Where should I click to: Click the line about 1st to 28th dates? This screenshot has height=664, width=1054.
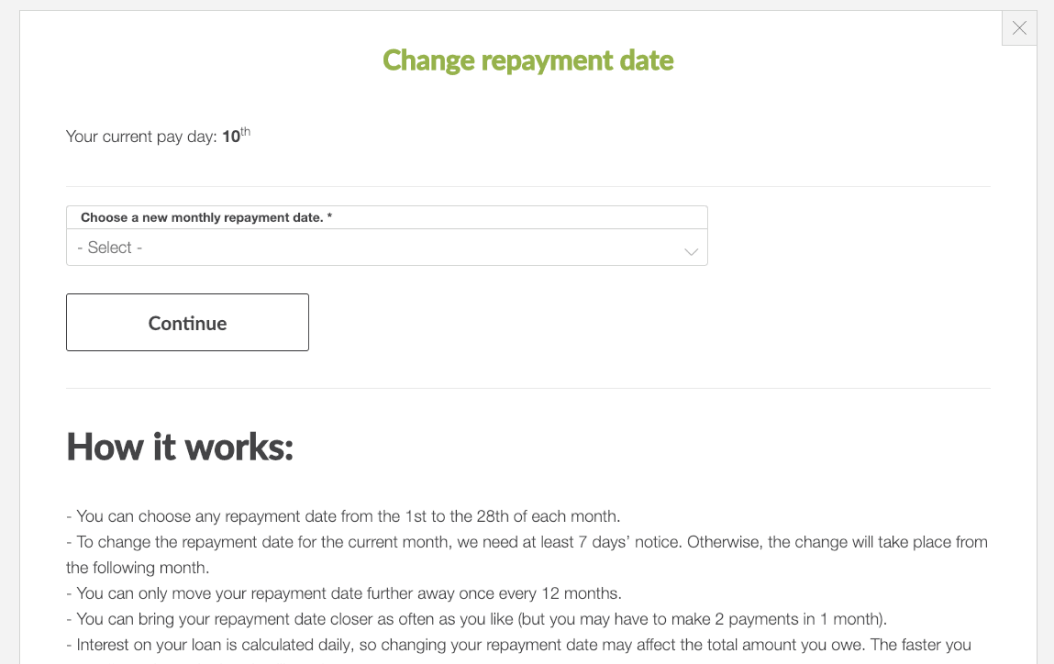pos(343,516)
